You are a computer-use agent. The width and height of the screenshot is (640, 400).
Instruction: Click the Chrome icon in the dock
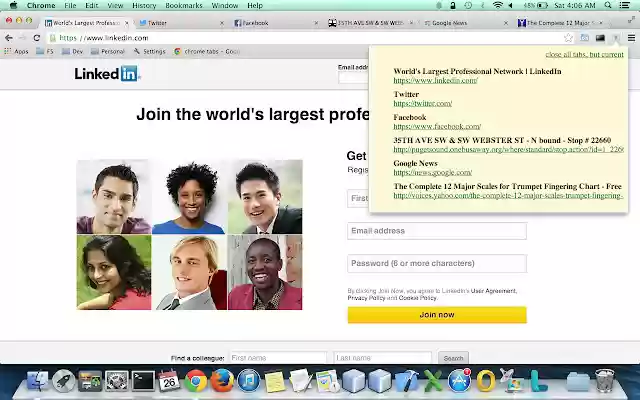[x=196, y=380]
